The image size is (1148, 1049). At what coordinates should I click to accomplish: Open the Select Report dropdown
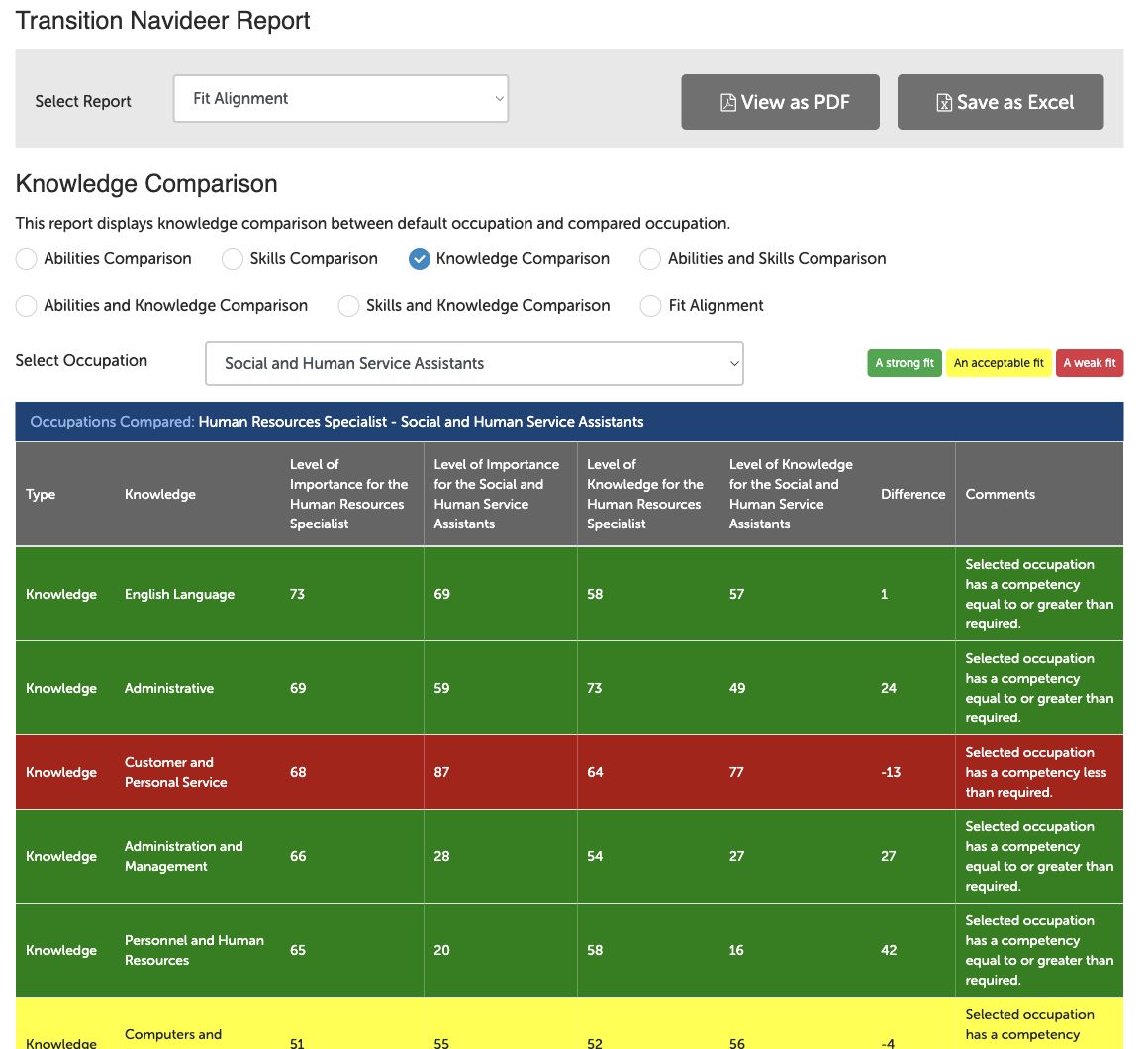pyautogui.click(x=340, y=99)
